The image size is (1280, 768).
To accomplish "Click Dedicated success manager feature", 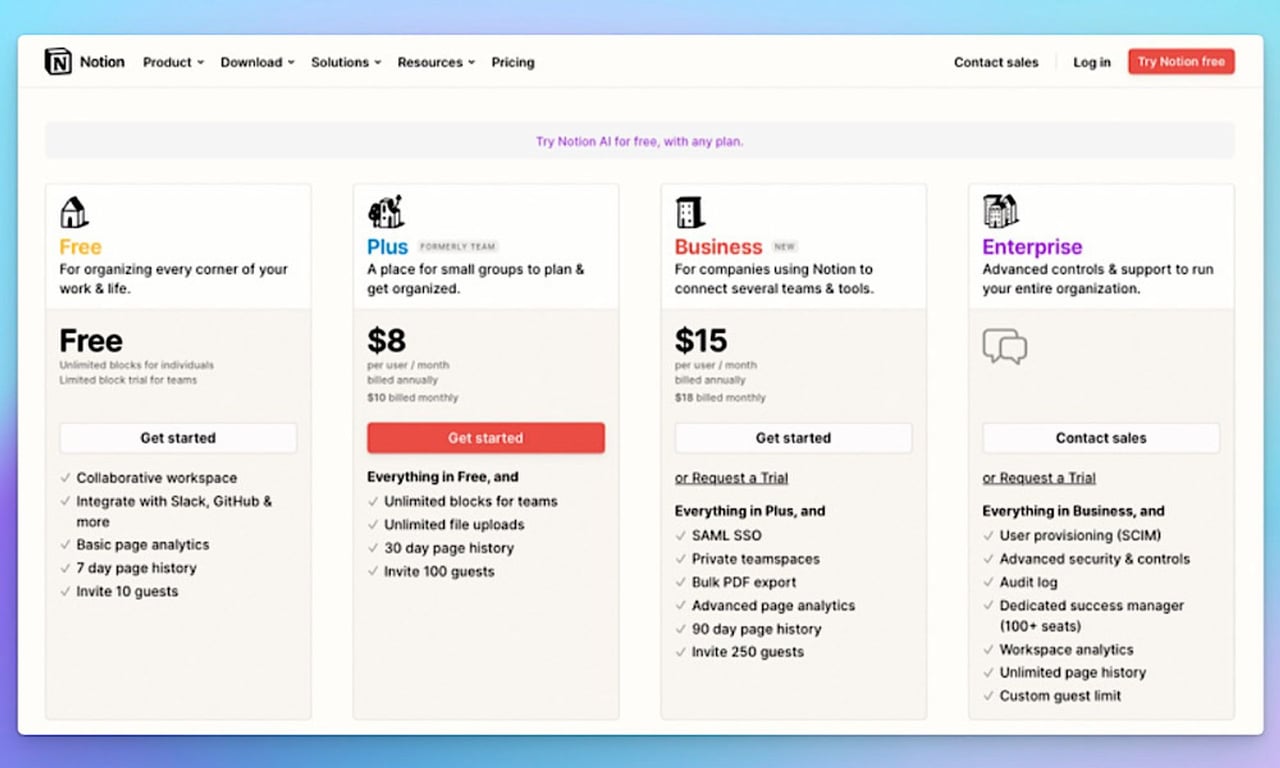I will (x=1092, y=615).
